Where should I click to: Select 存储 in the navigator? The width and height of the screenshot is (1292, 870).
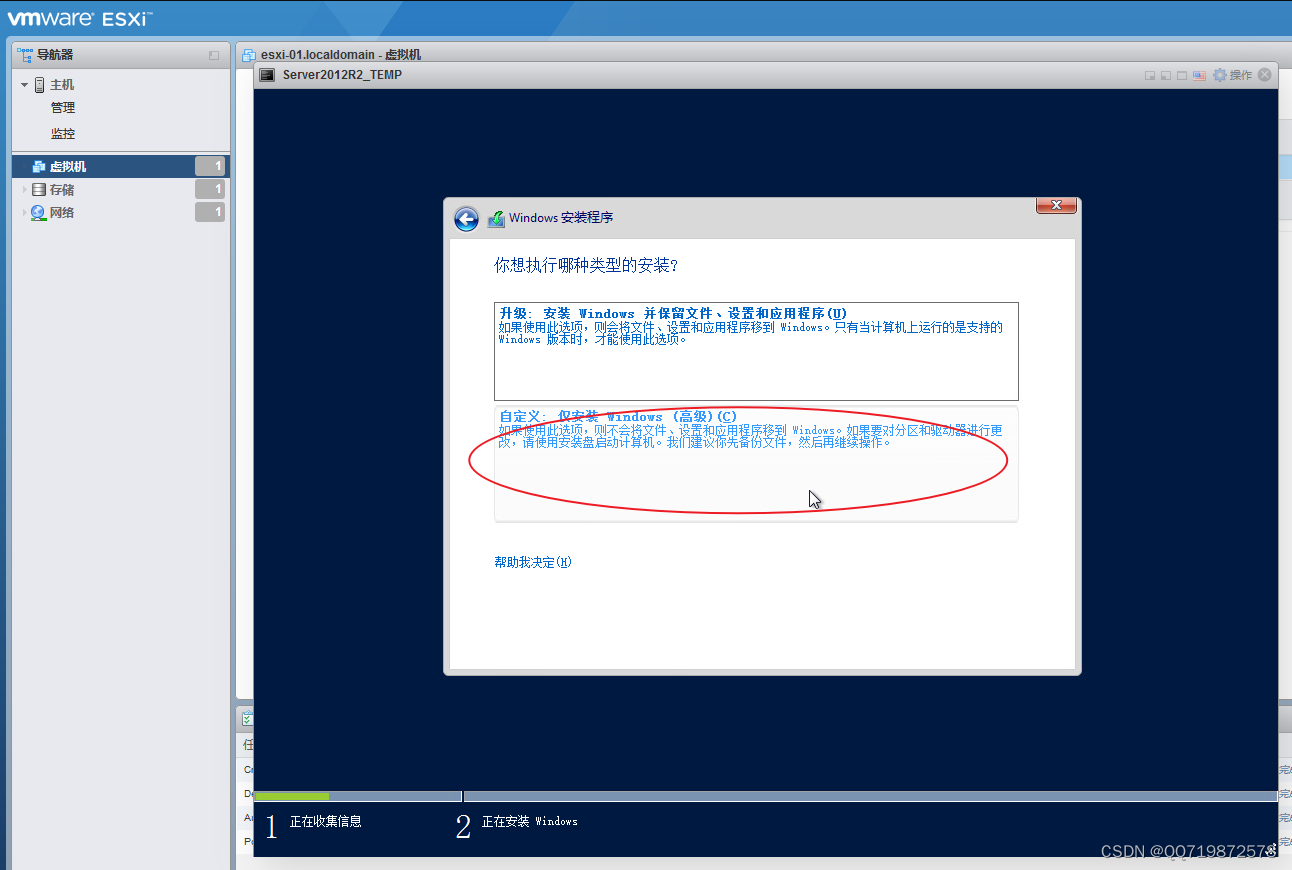62,190
